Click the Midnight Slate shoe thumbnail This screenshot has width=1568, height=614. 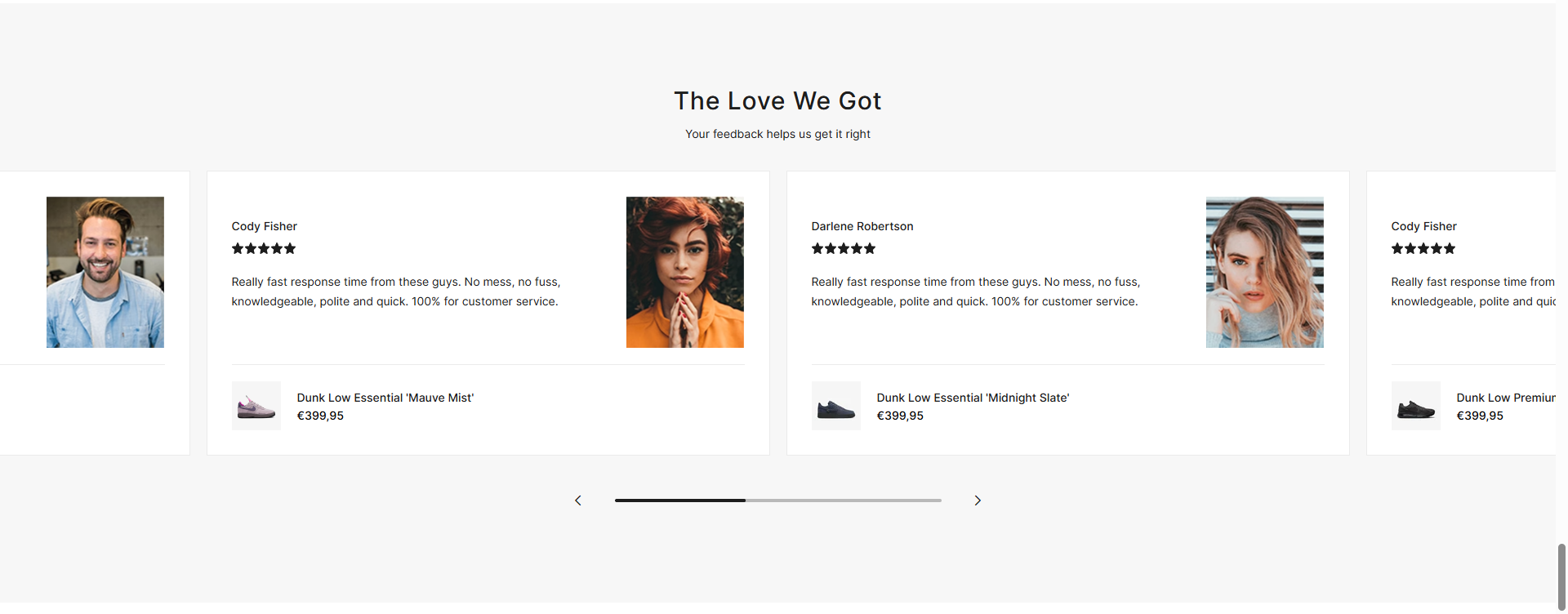(x=836, y=406)
